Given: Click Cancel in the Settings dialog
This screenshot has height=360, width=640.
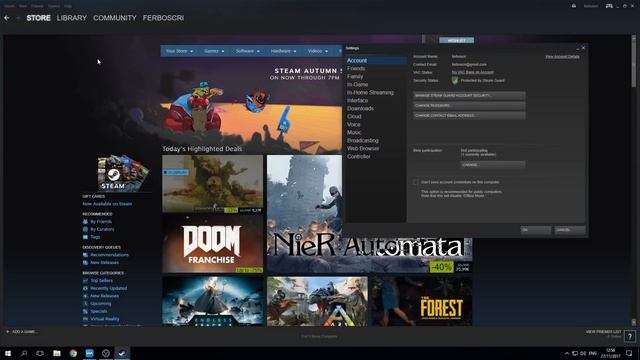Looking at the screenshot, I should pyautogui.click(x=570, y=230).
